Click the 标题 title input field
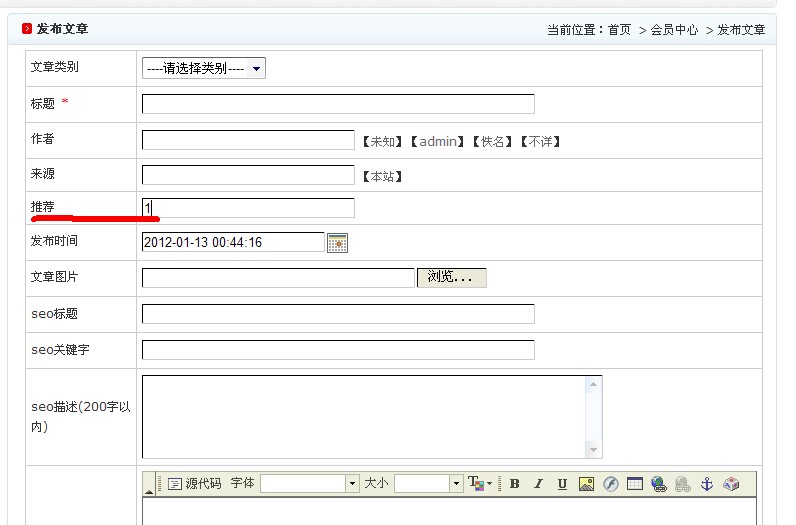The image size is (796, 525). pos(338,104)
